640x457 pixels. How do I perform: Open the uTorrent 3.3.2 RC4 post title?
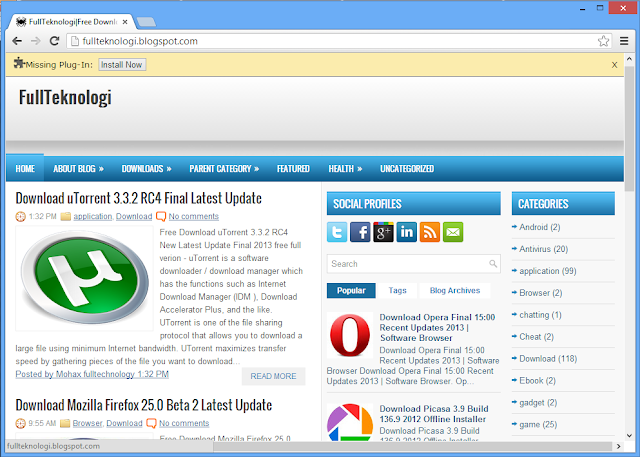(x=138, y=198)
